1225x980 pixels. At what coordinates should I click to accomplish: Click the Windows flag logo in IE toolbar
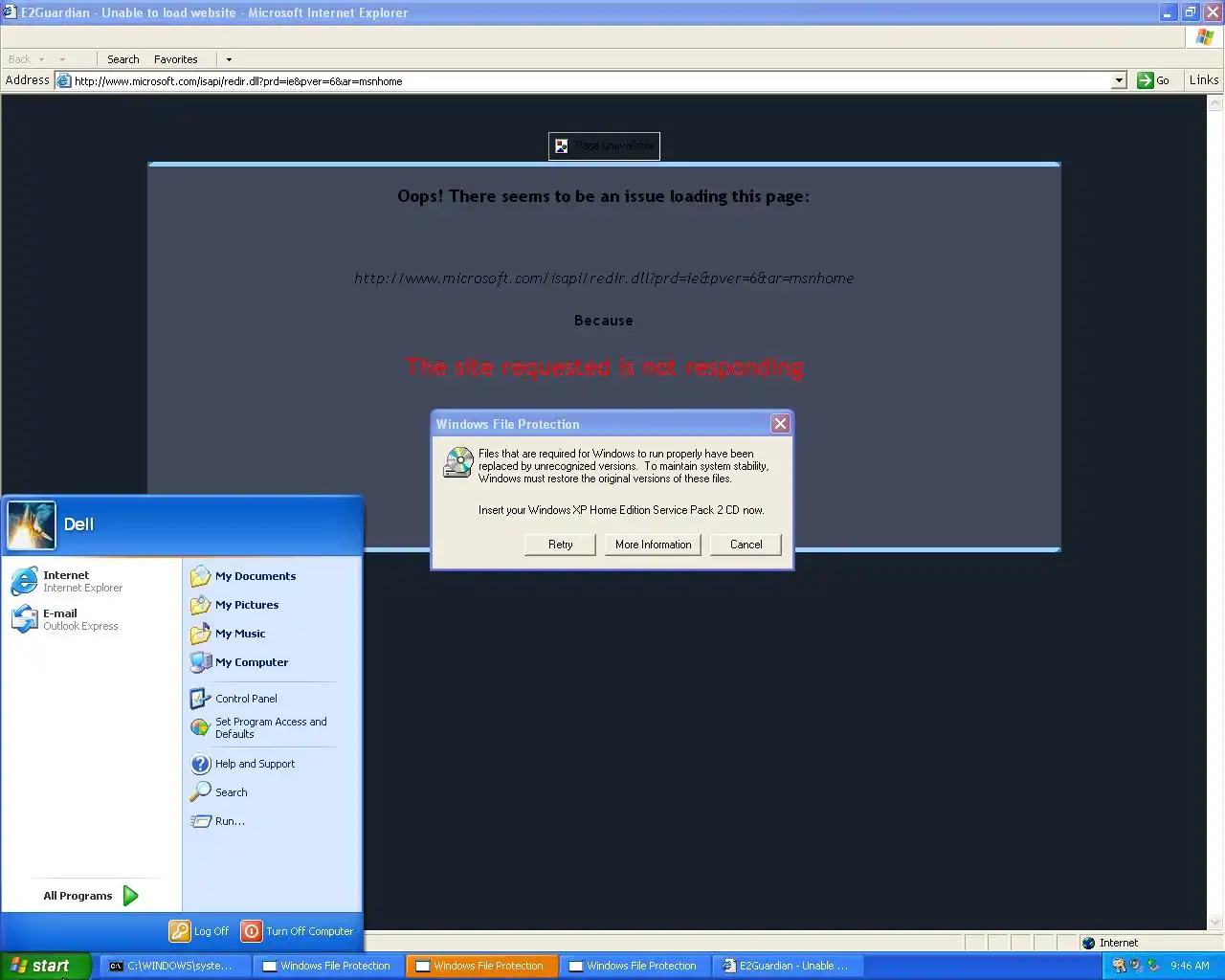(1205, 36)
